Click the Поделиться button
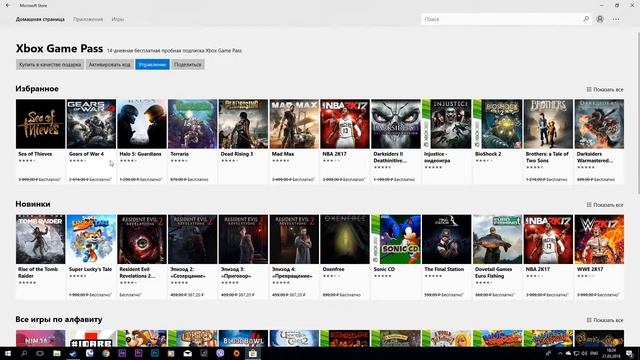640x360 pixels. point(188,64)
